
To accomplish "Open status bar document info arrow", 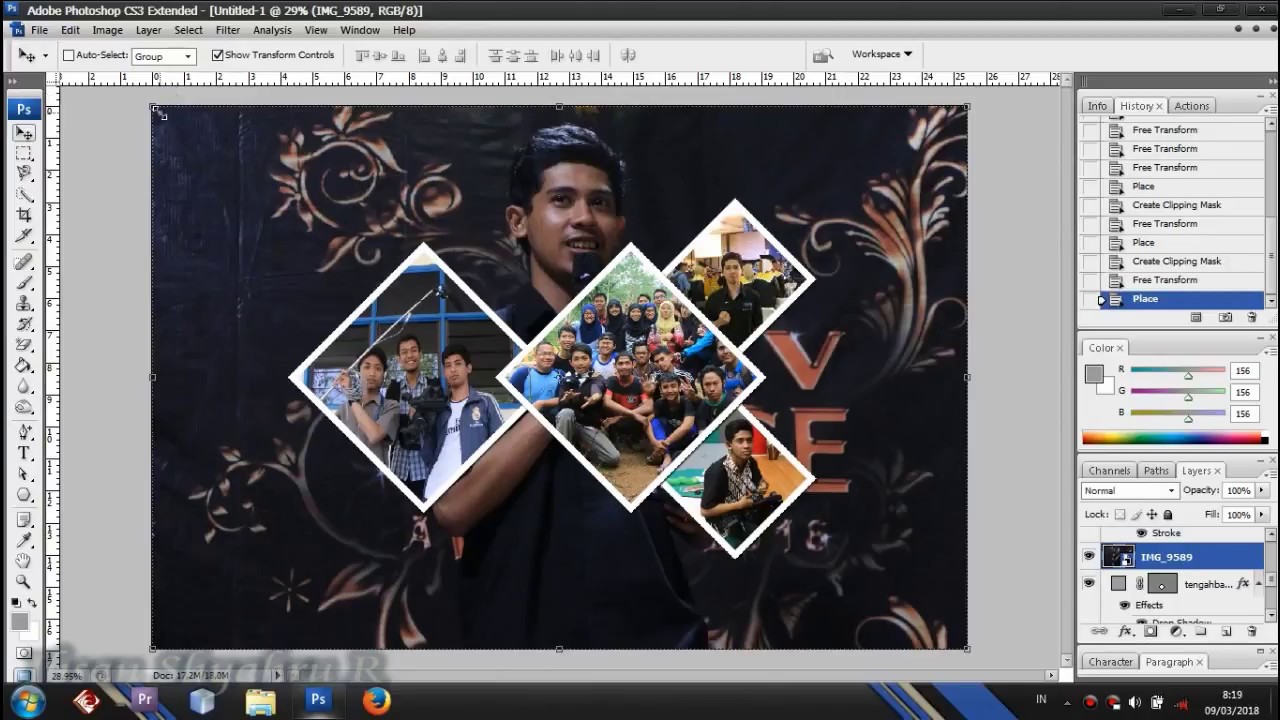I will point(277,676).
